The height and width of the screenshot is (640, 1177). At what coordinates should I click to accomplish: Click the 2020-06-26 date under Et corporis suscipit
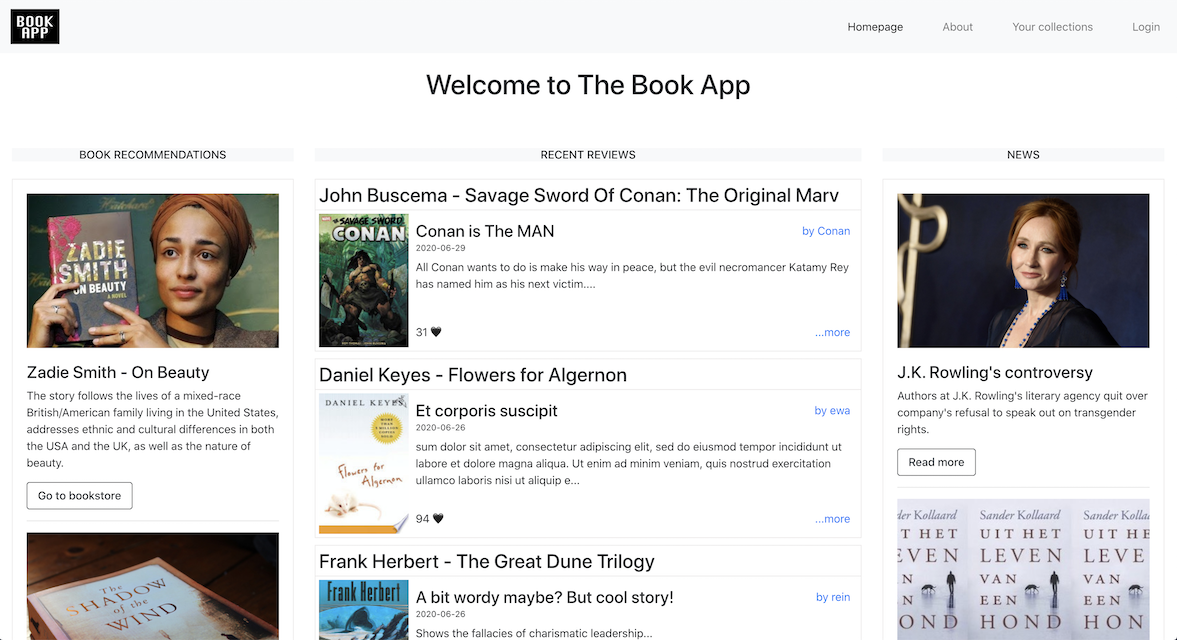tap(441, 428)
